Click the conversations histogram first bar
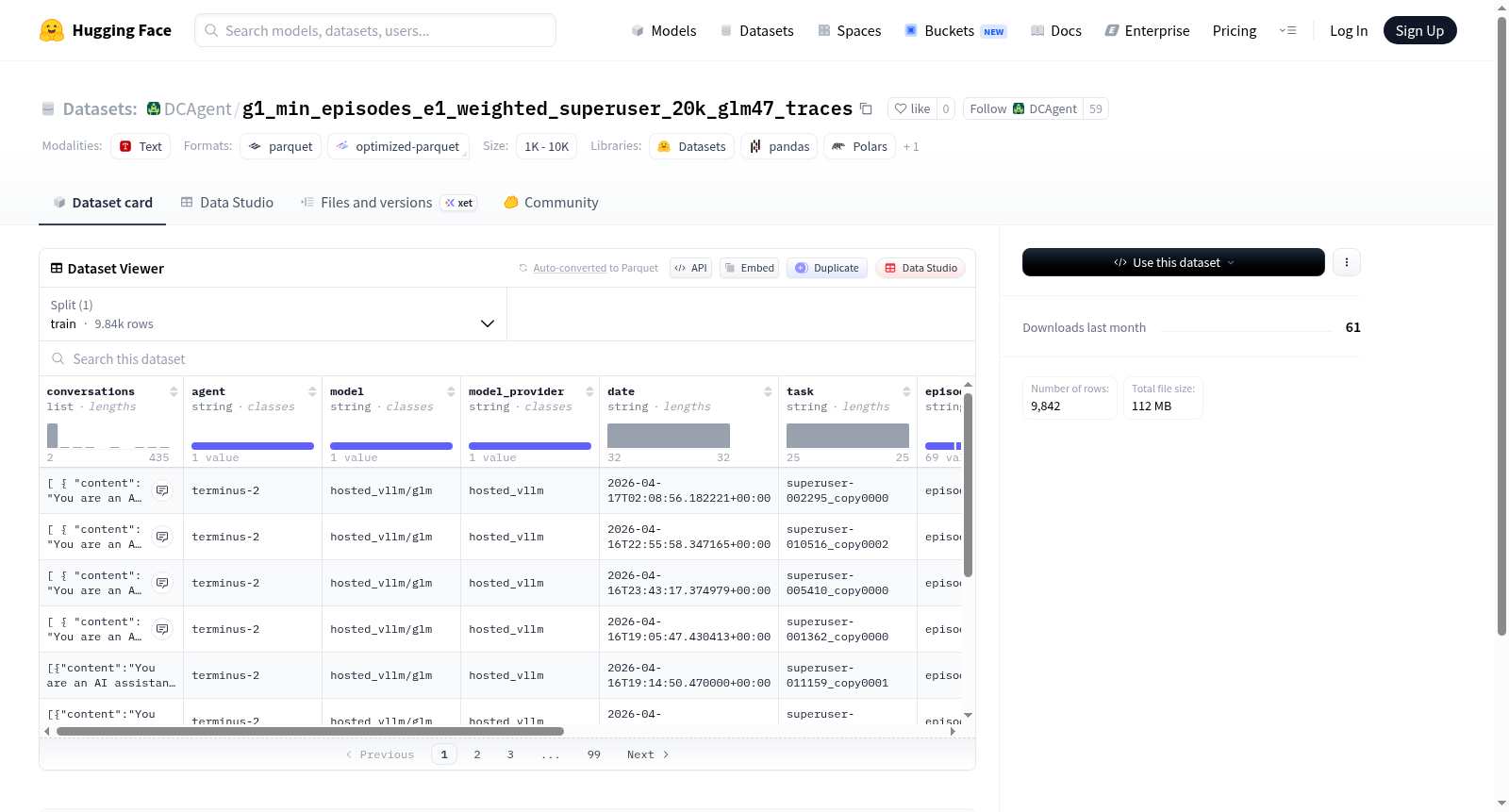 53,436
